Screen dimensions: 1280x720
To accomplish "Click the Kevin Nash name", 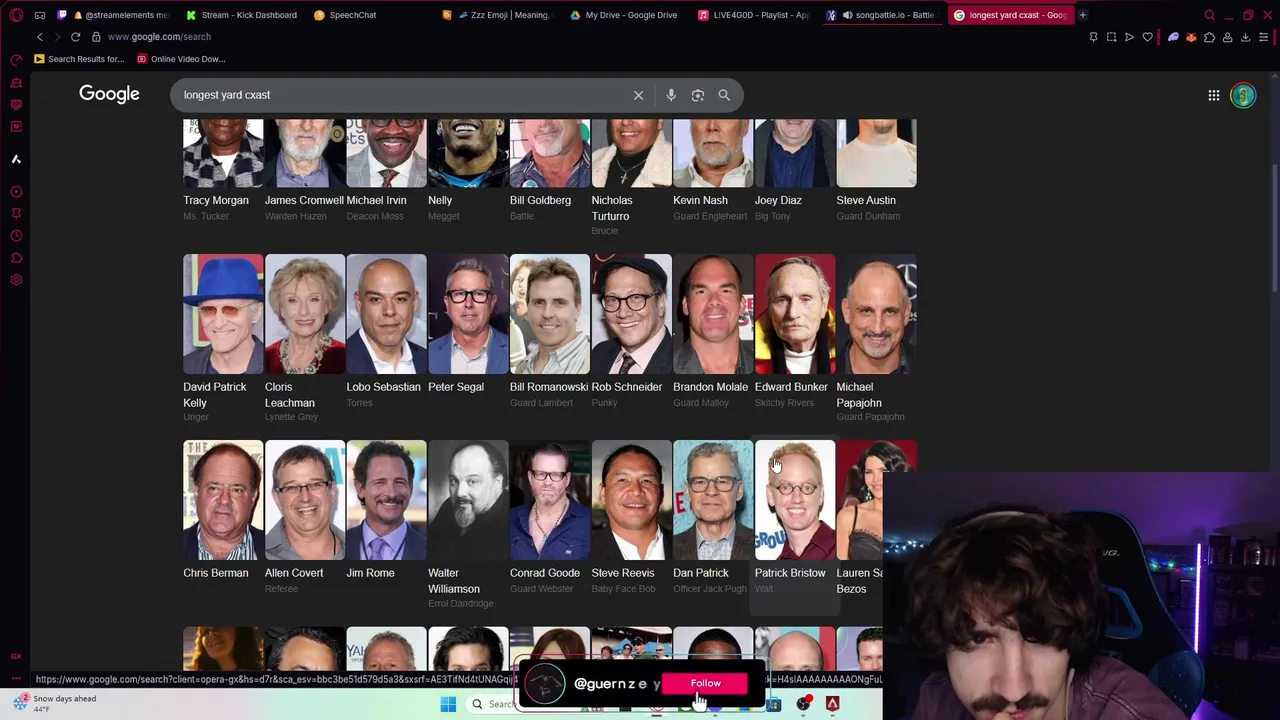I will pos(700,200).
